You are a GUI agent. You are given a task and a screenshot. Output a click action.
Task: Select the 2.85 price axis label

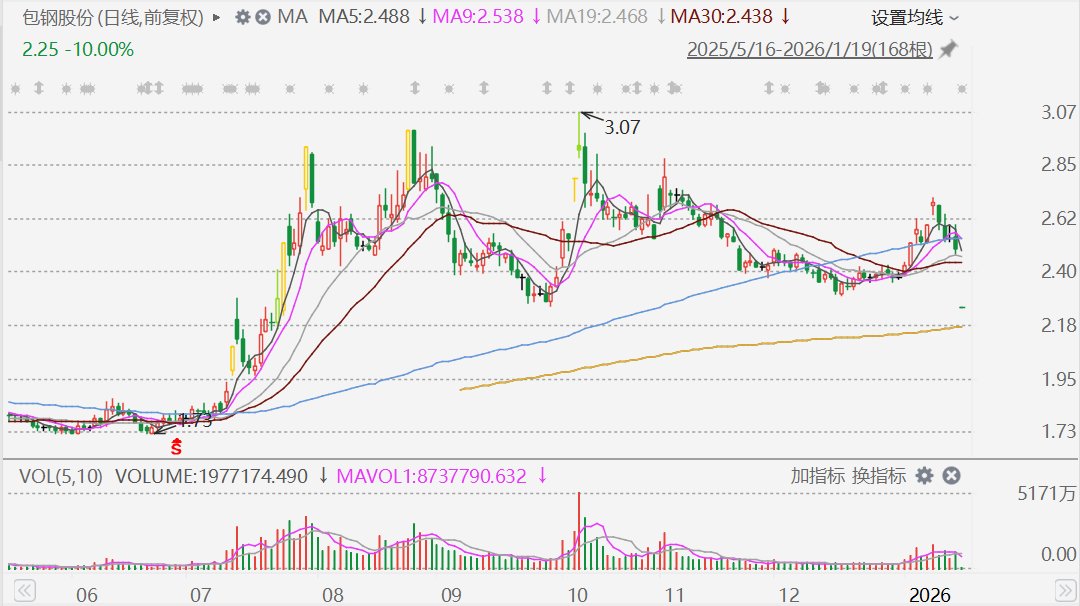click(1059, 165)
